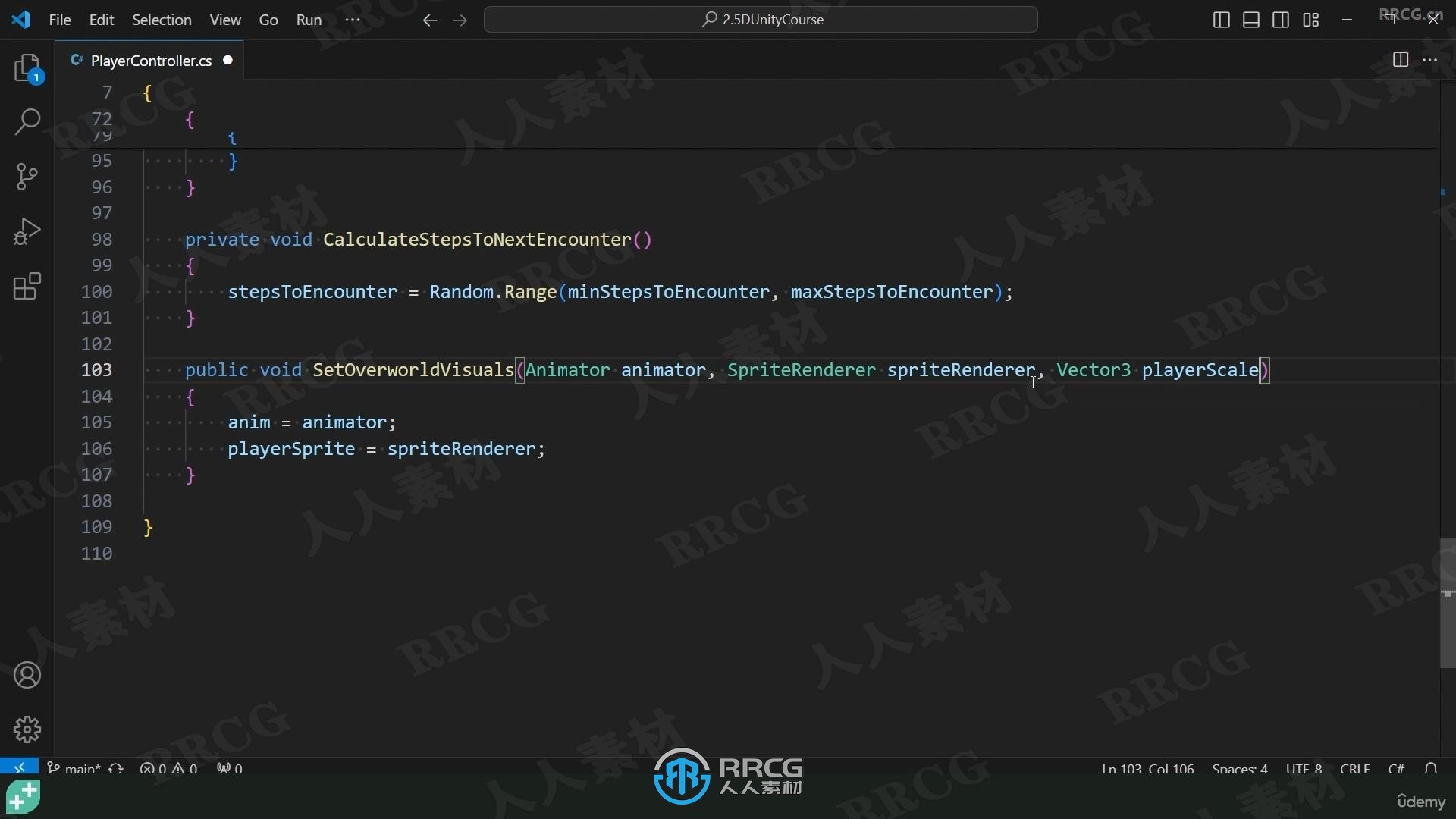Click anim = animator line

tap(312, 422)
